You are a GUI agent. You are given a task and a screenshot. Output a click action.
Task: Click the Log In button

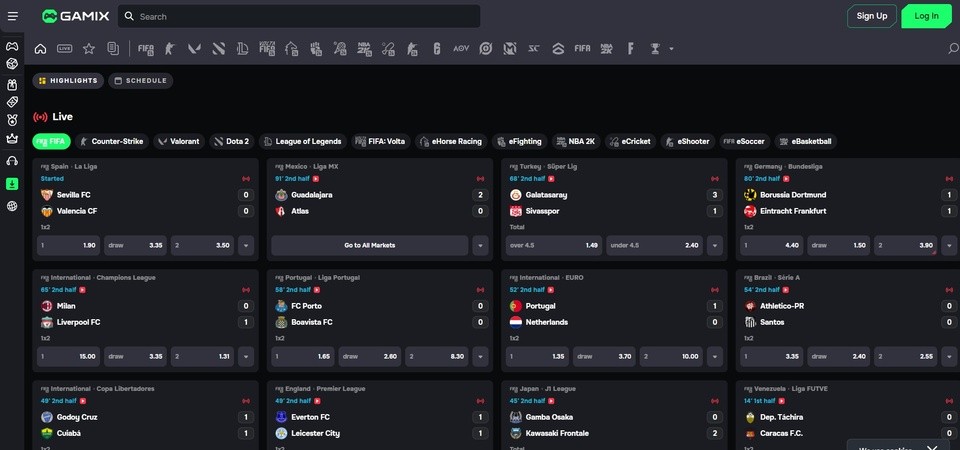926,17
